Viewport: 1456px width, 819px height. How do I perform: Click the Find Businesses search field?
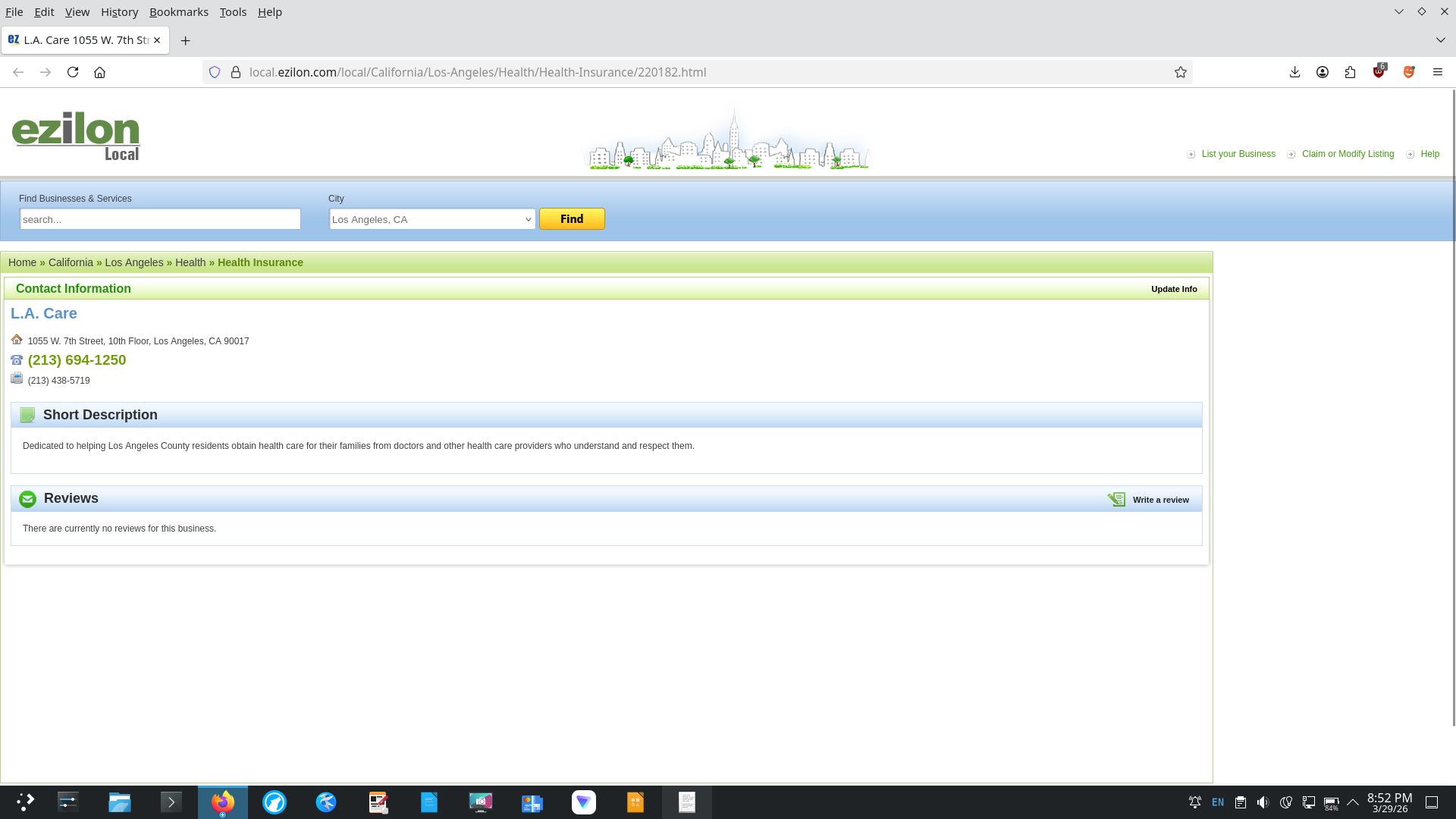(160, 219)
